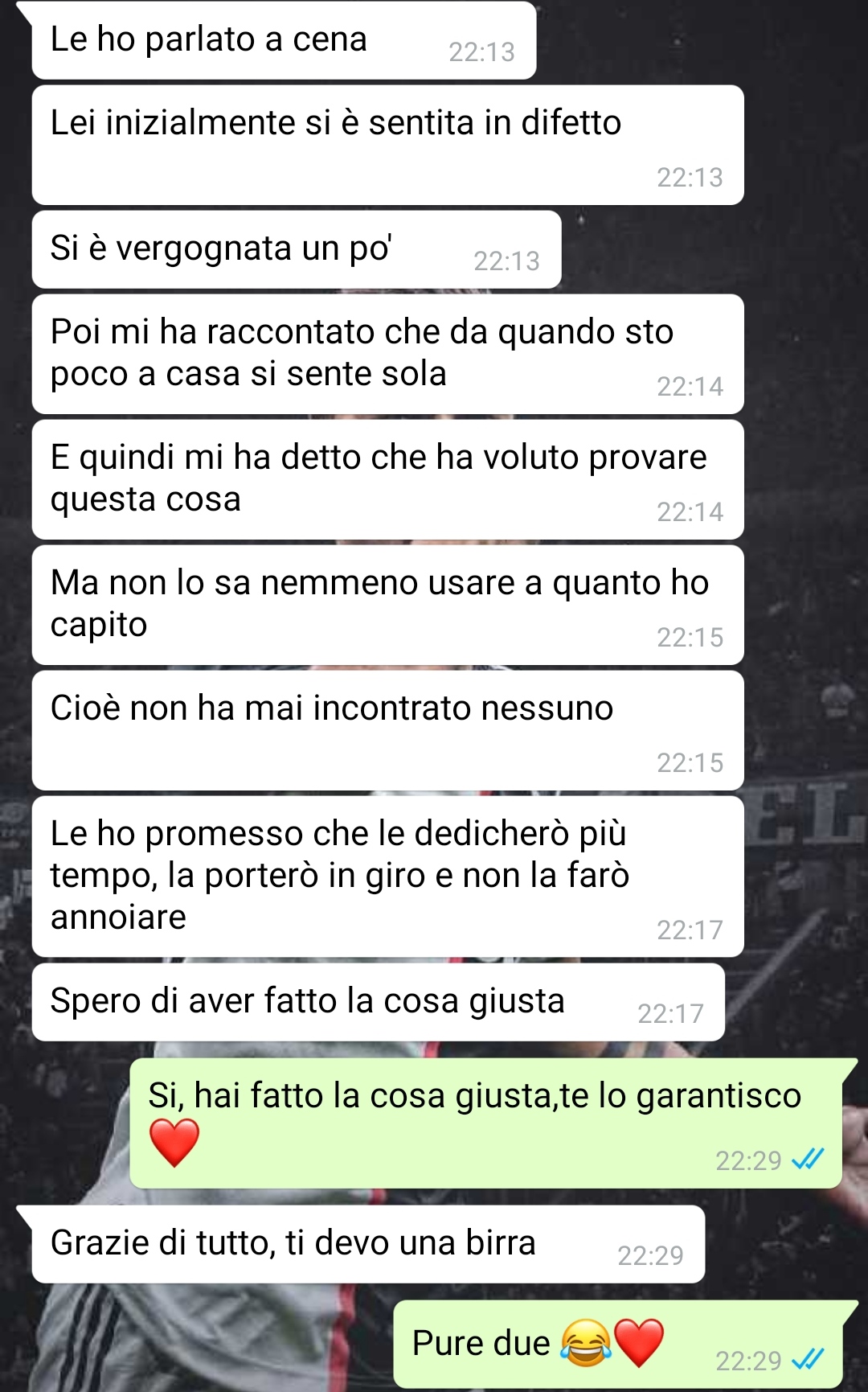
Task: Tap the 'Grazie di tutto, ti devo una birra' message
Action: click(368, 1244)
